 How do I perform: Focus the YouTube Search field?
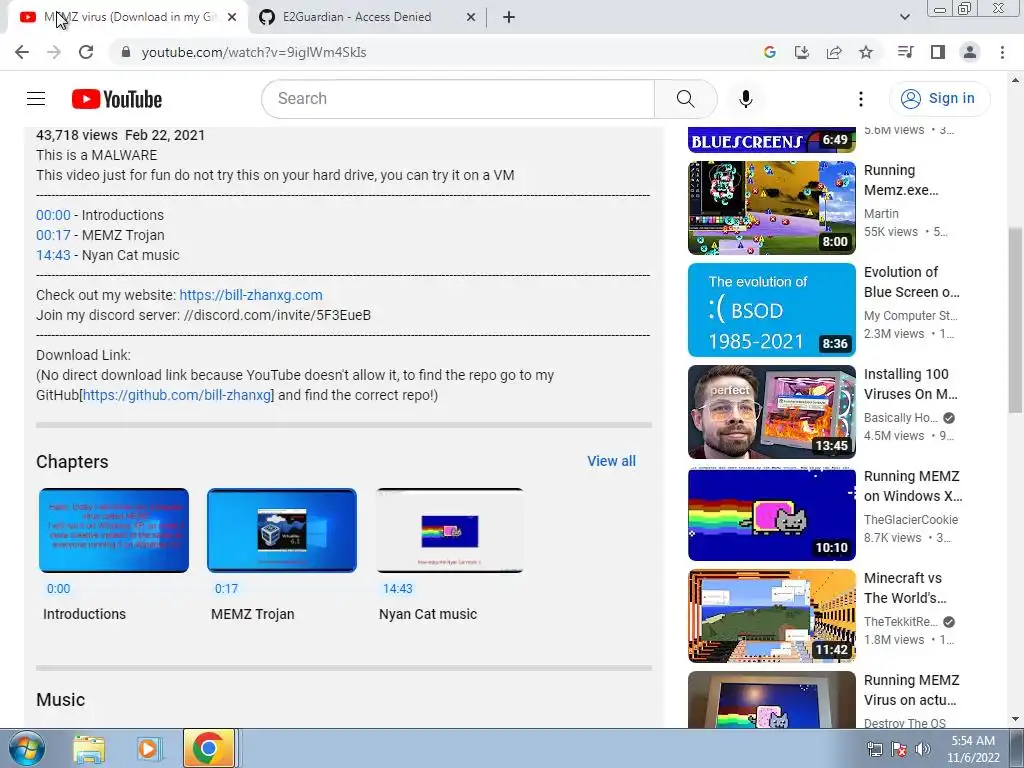[x=458, y=99]
